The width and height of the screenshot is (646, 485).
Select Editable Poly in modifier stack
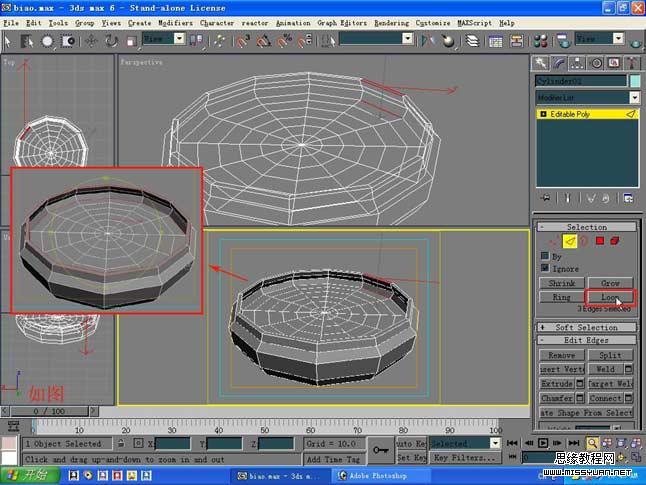pos(587,114)
